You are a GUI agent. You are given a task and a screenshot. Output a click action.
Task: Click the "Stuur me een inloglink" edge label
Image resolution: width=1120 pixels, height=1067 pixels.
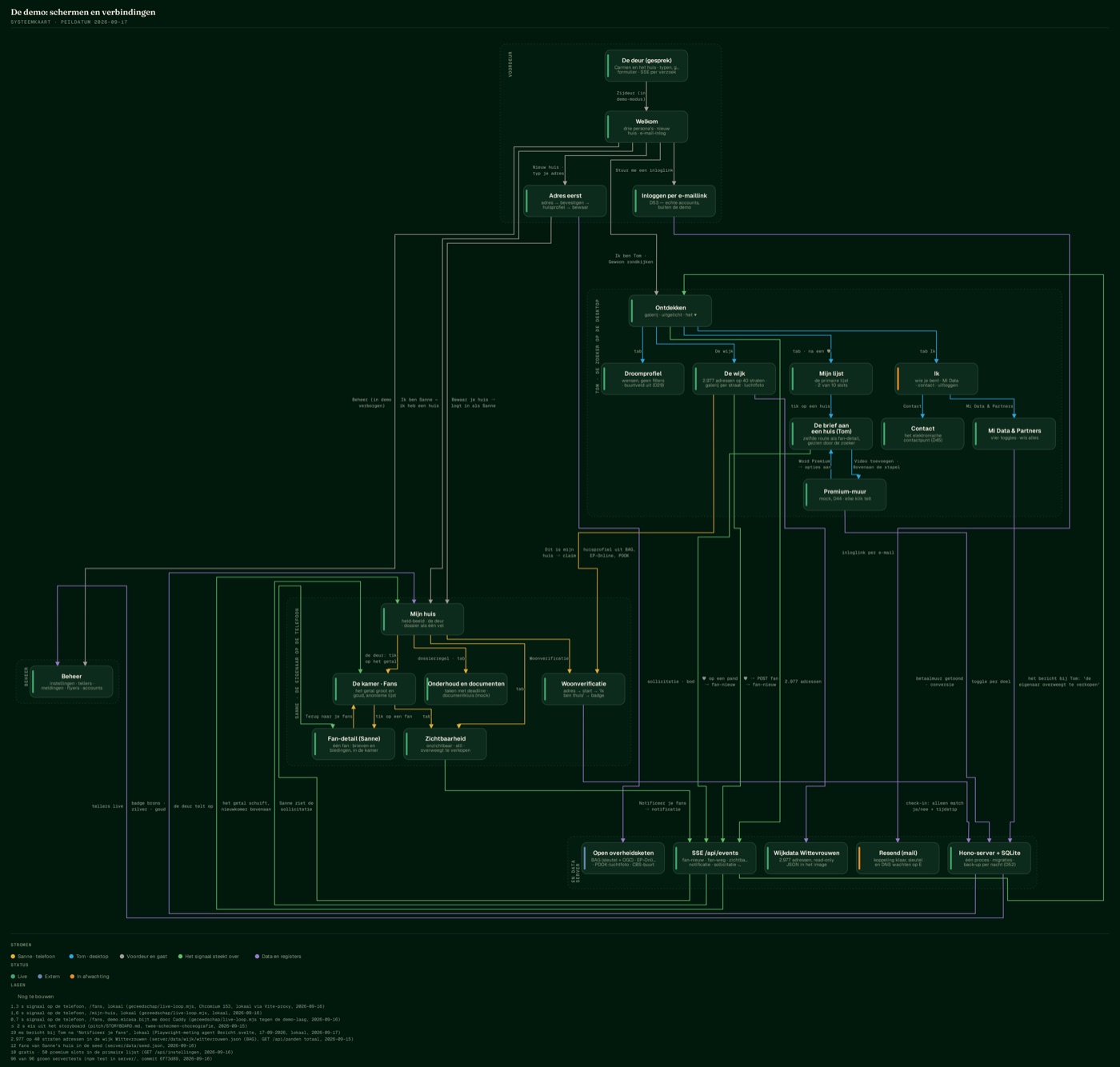[x=644, y=170]
